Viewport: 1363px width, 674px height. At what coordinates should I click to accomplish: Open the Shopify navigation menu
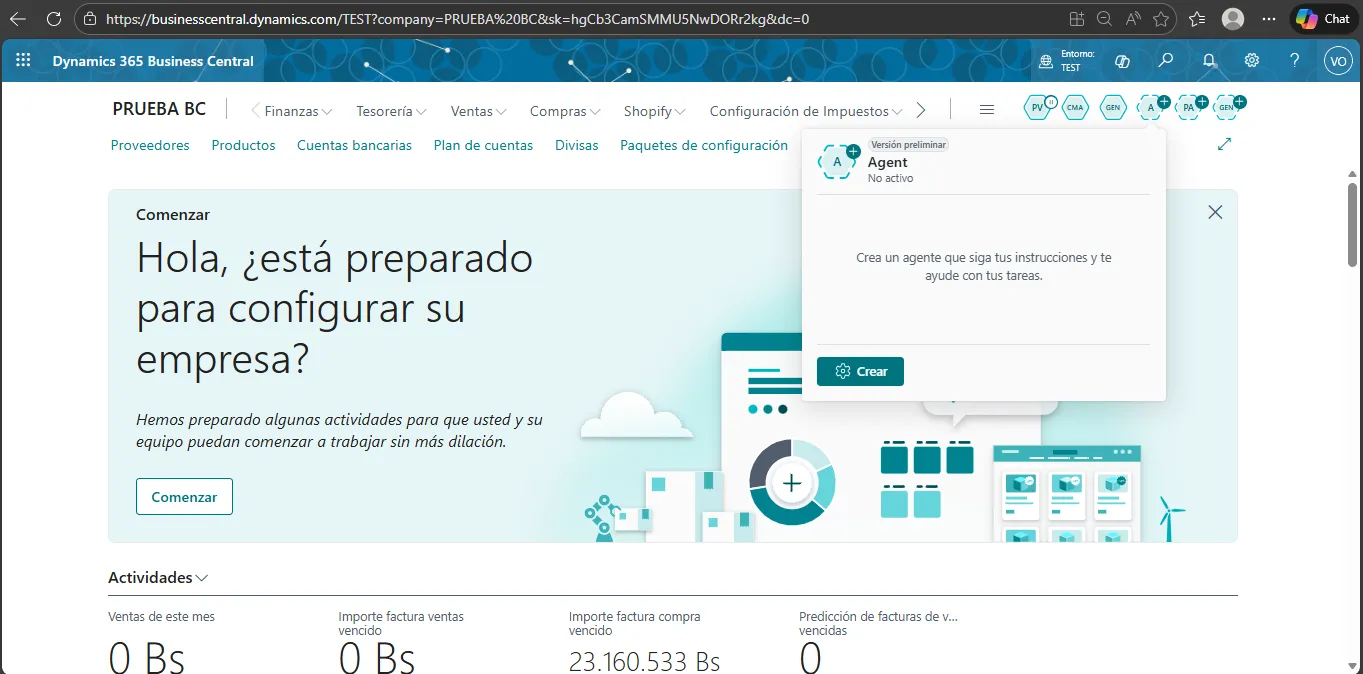pos(654,111)
